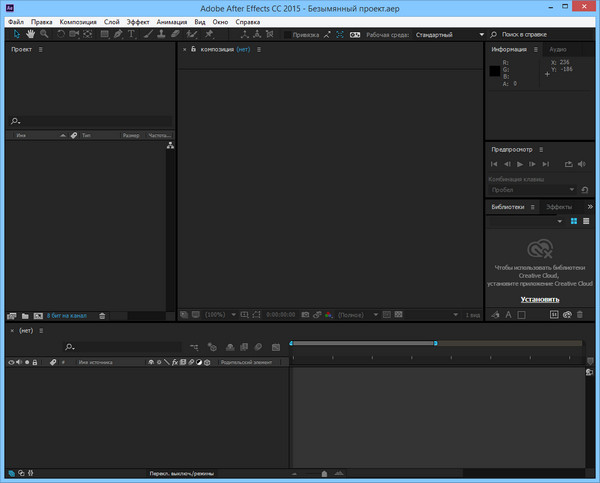600x483 pixels.
Task: Toggle the lock column switch in the timeline
Action: 36,362
